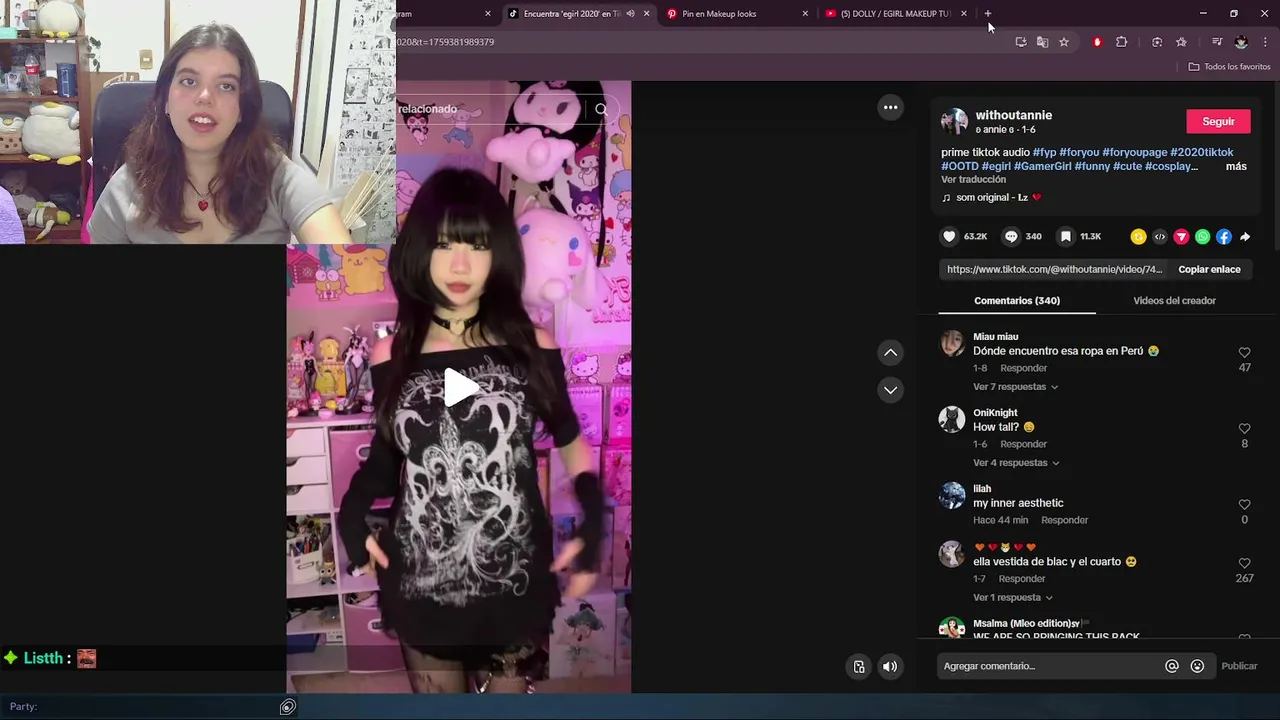Install app icon in the address bar
This screenshot has height=720, width=1280.
point(1020,42)
